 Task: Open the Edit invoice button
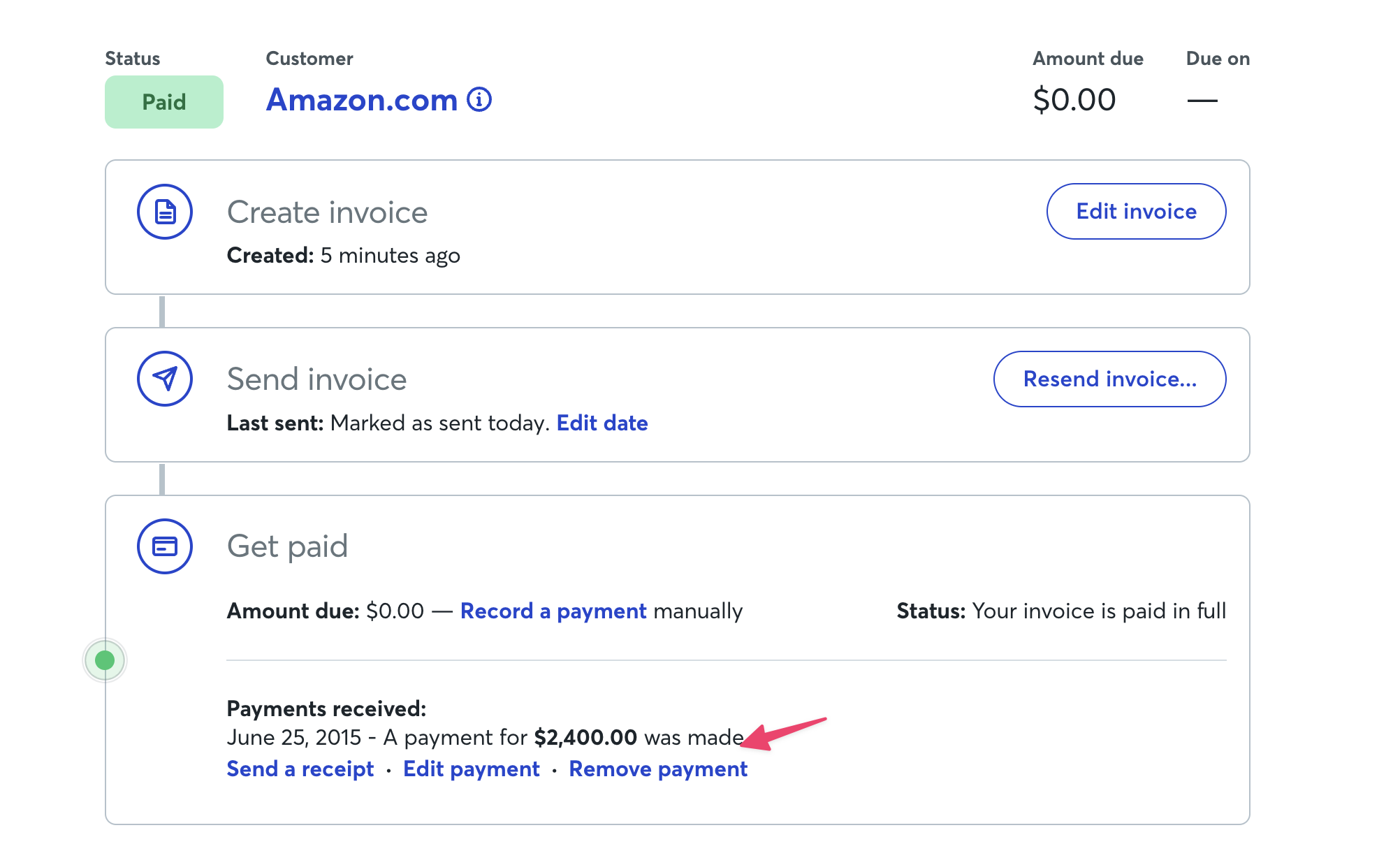point(1136,212)
